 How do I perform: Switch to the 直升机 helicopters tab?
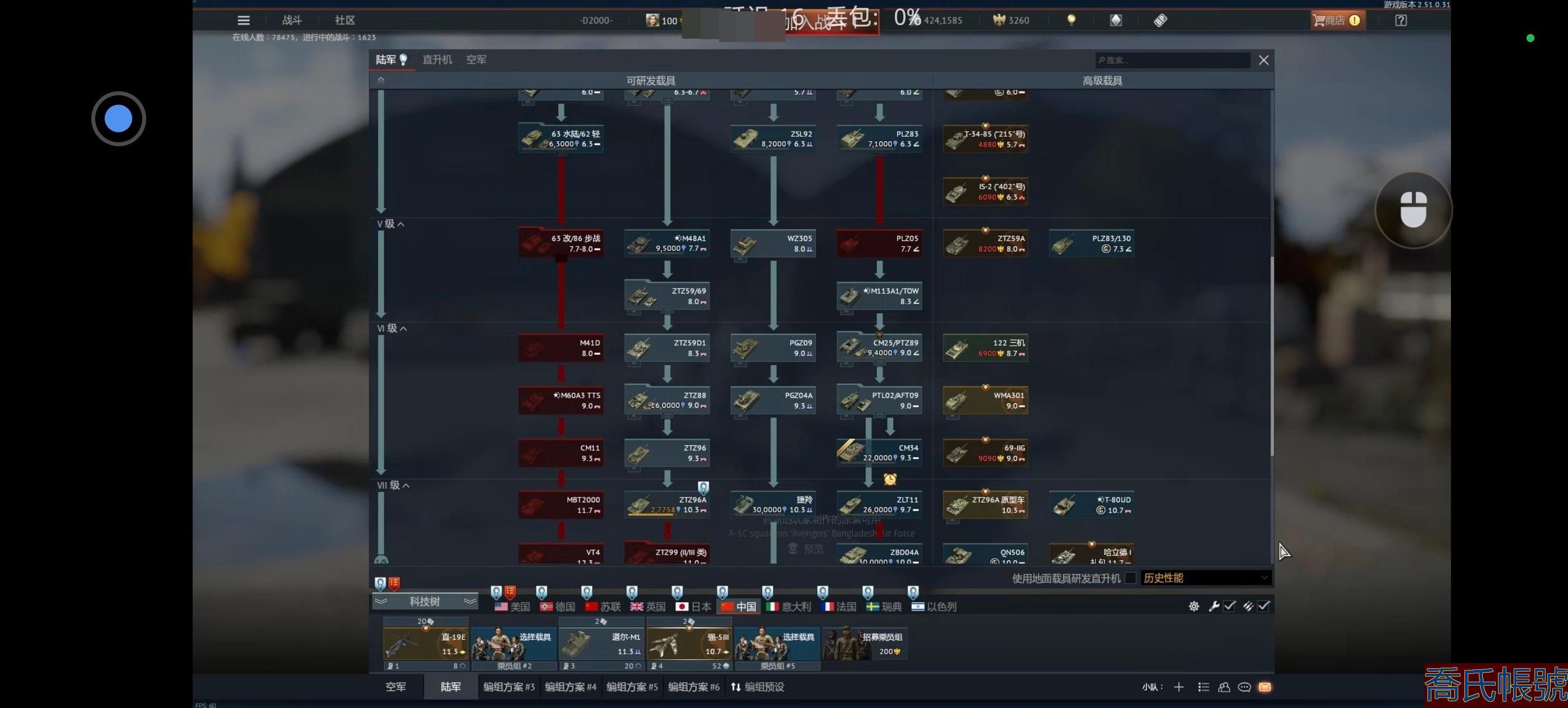[x=437, y=60]
